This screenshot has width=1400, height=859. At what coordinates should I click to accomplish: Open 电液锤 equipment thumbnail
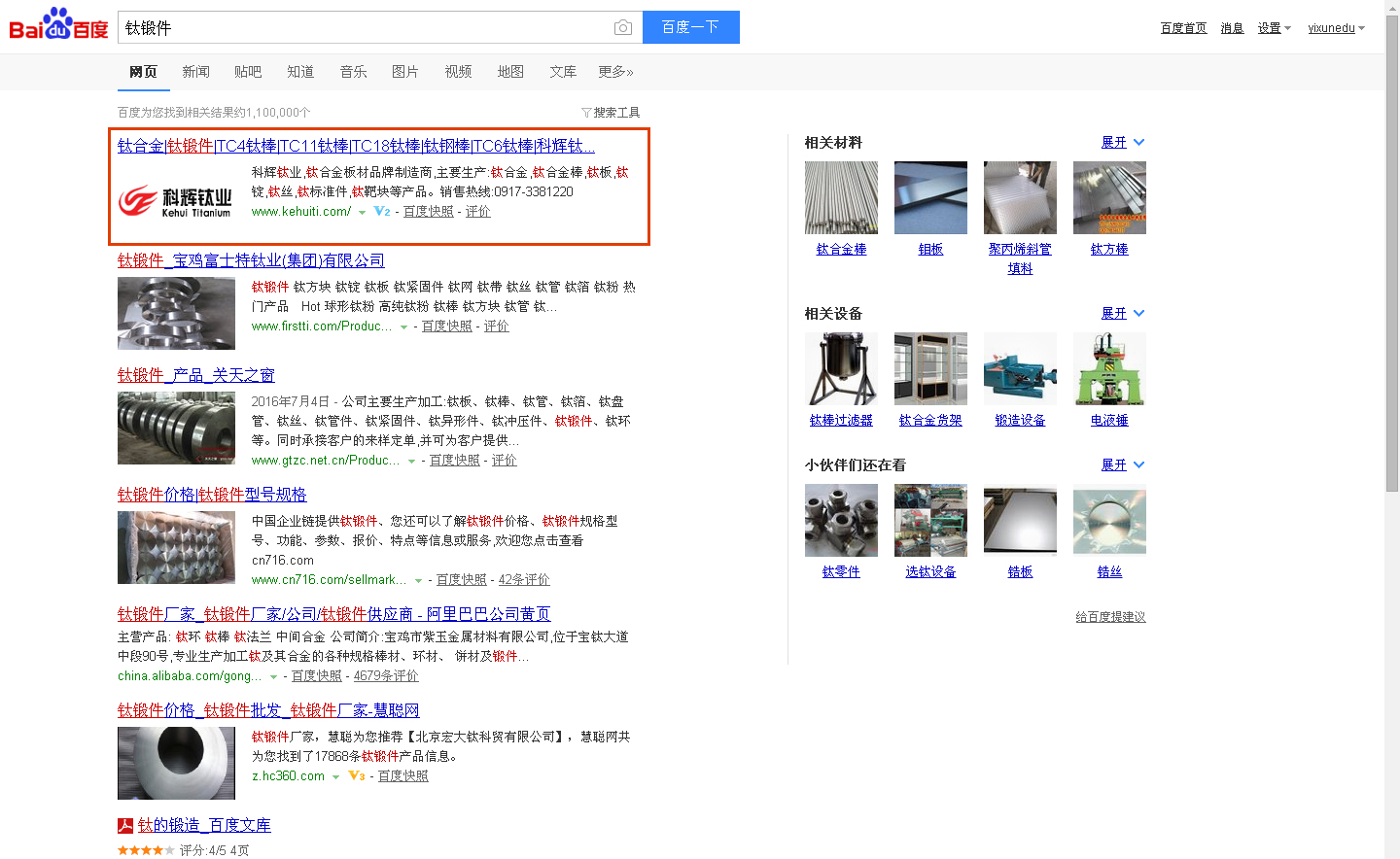(1109, 369)
